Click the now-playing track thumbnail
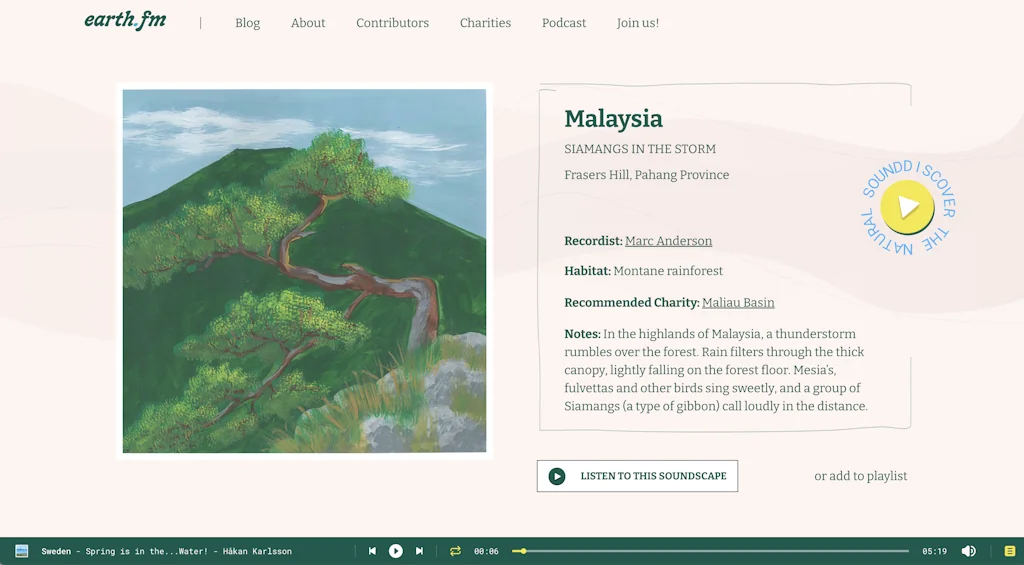 pyautogui.click(x=22, y=551)
